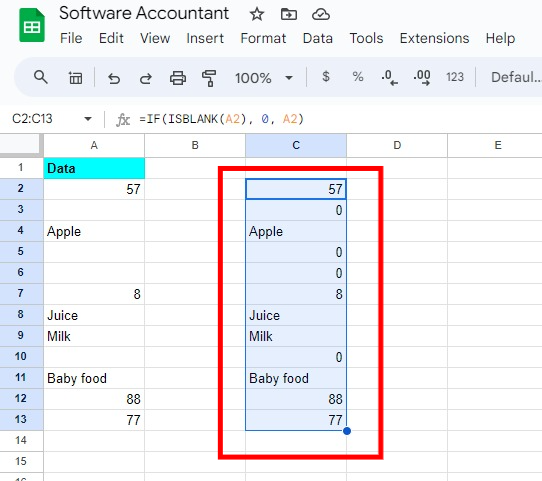Increase decimal places button
Viewport: 542px width, 481px height.
coord(422,77)
